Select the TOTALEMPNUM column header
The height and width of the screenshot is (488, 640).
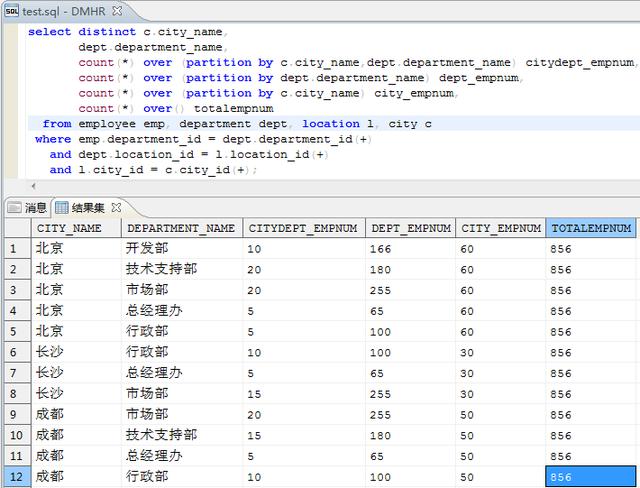tap(591, 228)
